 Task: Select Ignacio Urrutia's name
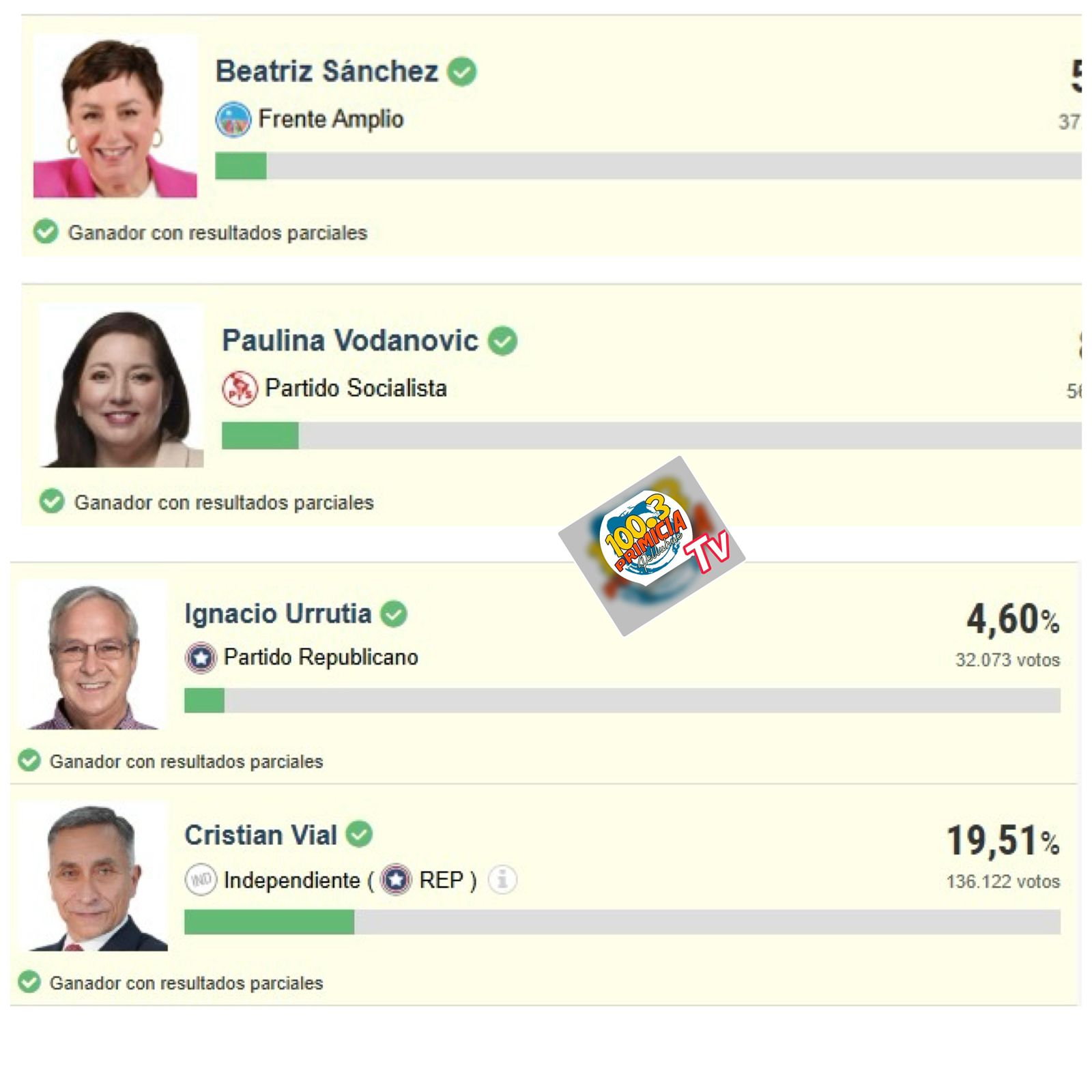tap(278, 614)
